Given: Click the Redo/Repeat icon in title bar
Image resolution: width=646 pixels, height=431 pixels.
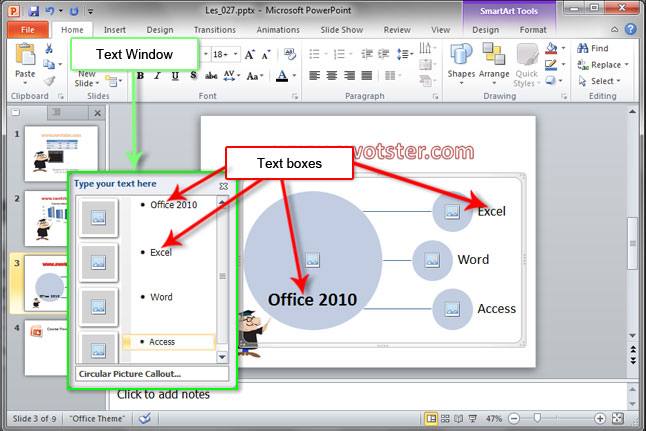Looking at the screenshot, I should (x=74, y=11).
